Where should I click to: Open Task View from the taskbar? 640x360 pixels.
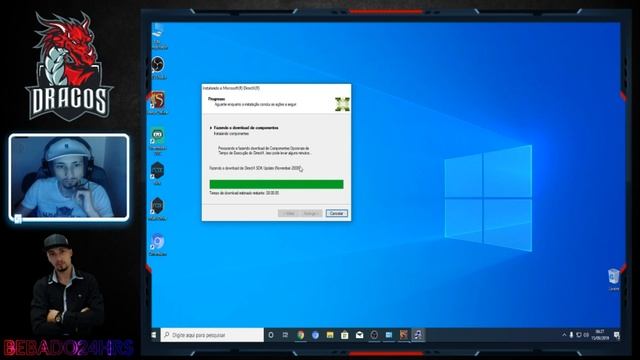point(285,335)
